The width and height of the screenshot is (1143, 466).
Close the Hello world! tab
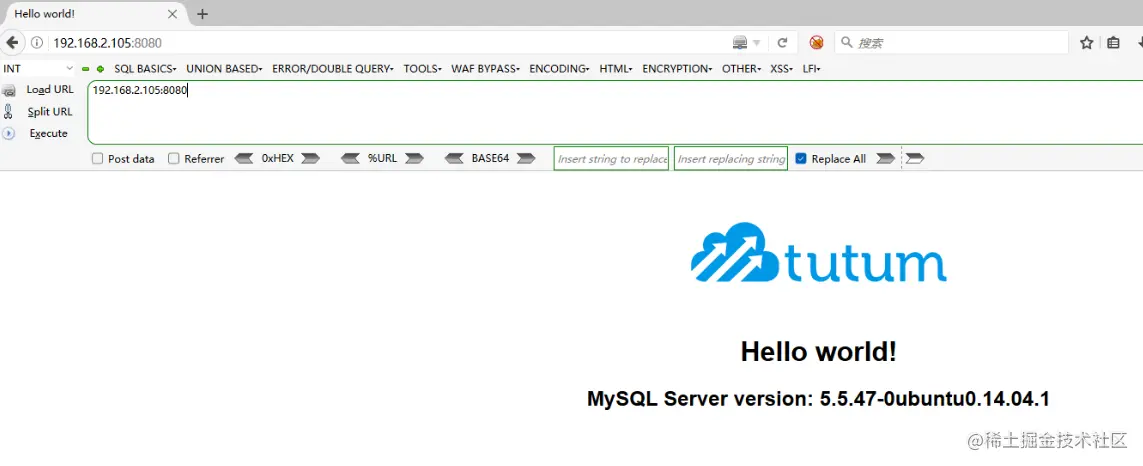point(173,14)
